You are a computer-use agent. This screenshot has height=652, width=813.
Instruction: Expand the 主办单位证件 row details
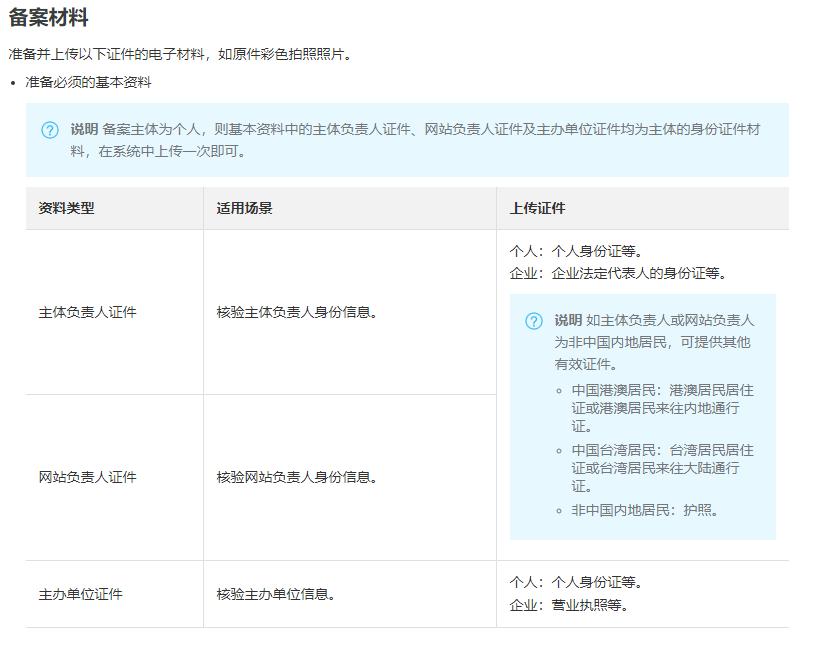pos(76,594)
